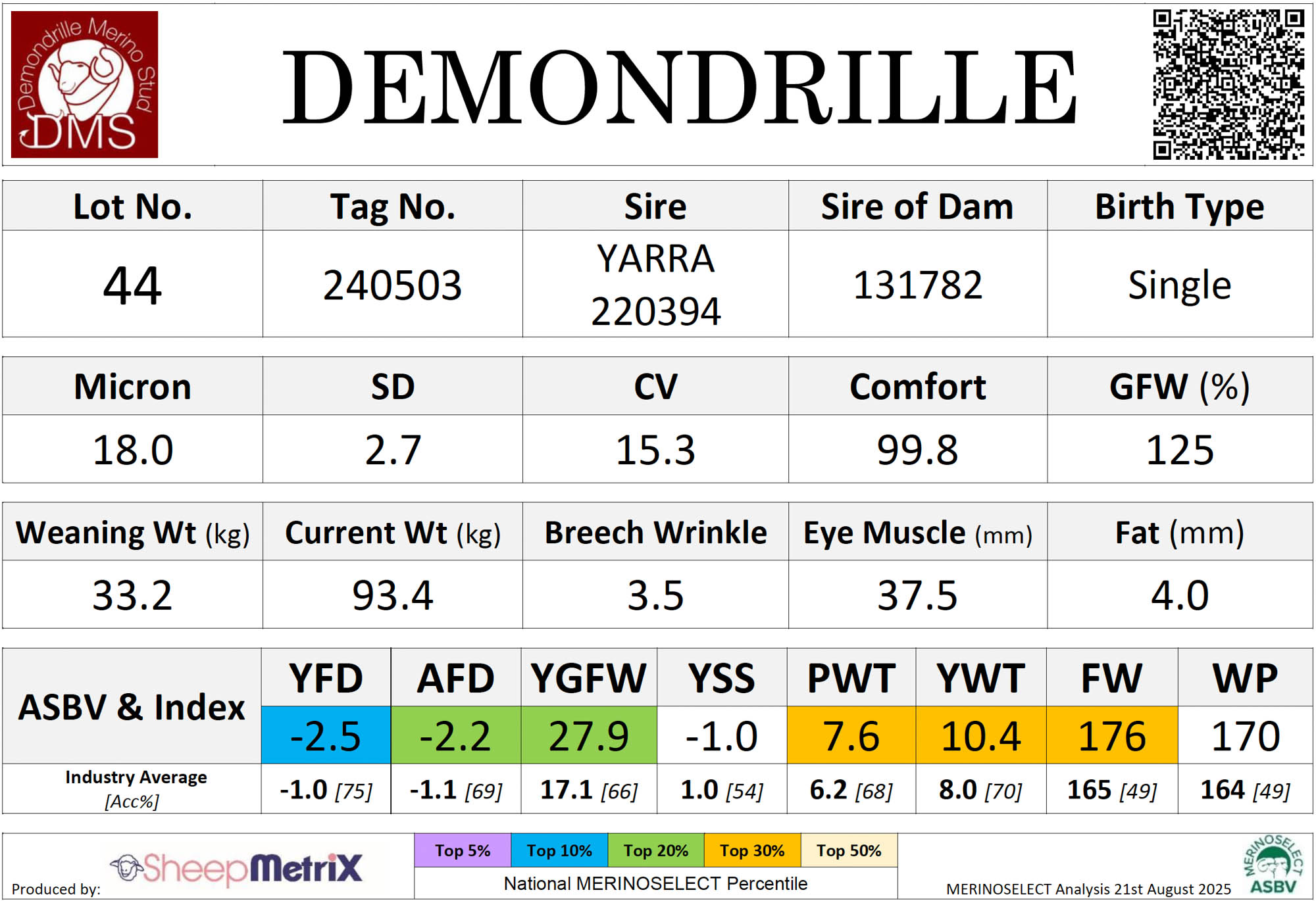
Task: Click the Top 5% purple legend swatch
Action: 463,850
